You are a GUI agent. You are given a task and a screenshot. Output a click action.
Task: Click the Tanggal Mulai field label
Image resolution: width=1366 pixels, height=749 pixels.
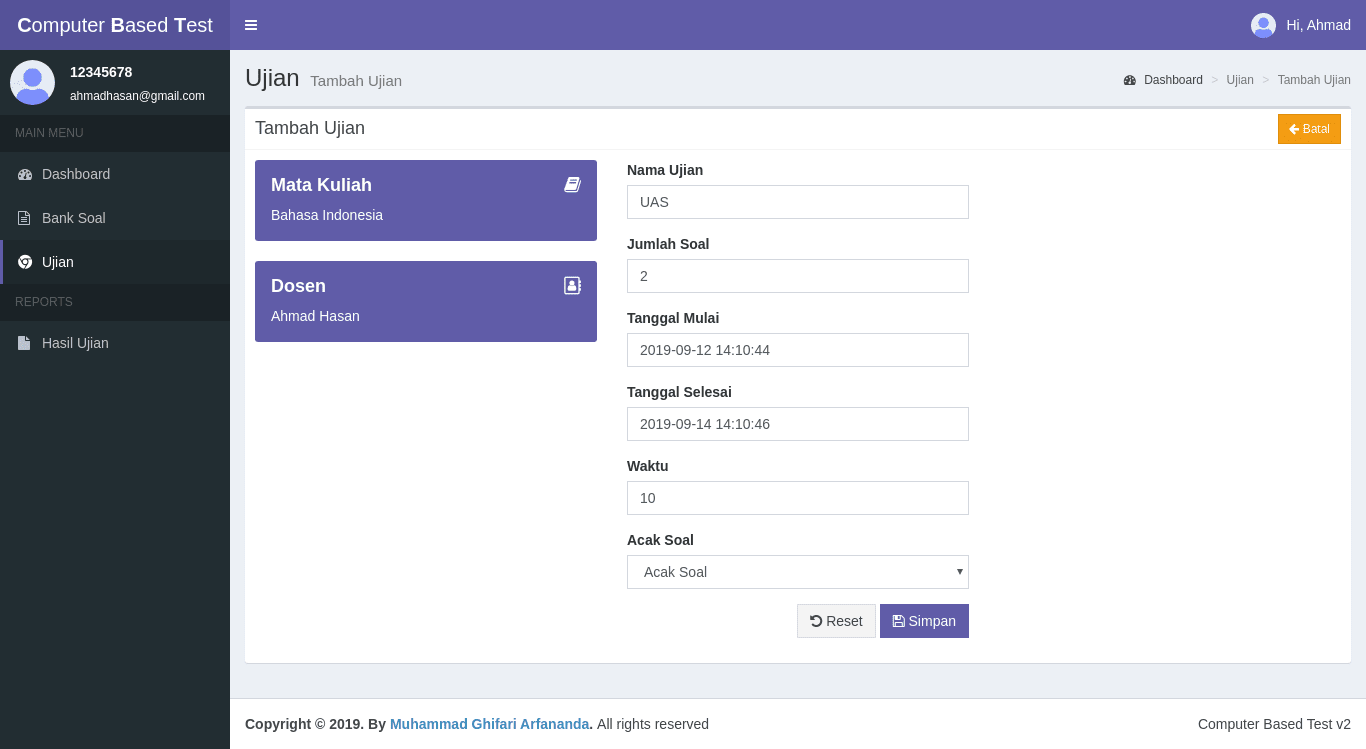coord(673,318)
